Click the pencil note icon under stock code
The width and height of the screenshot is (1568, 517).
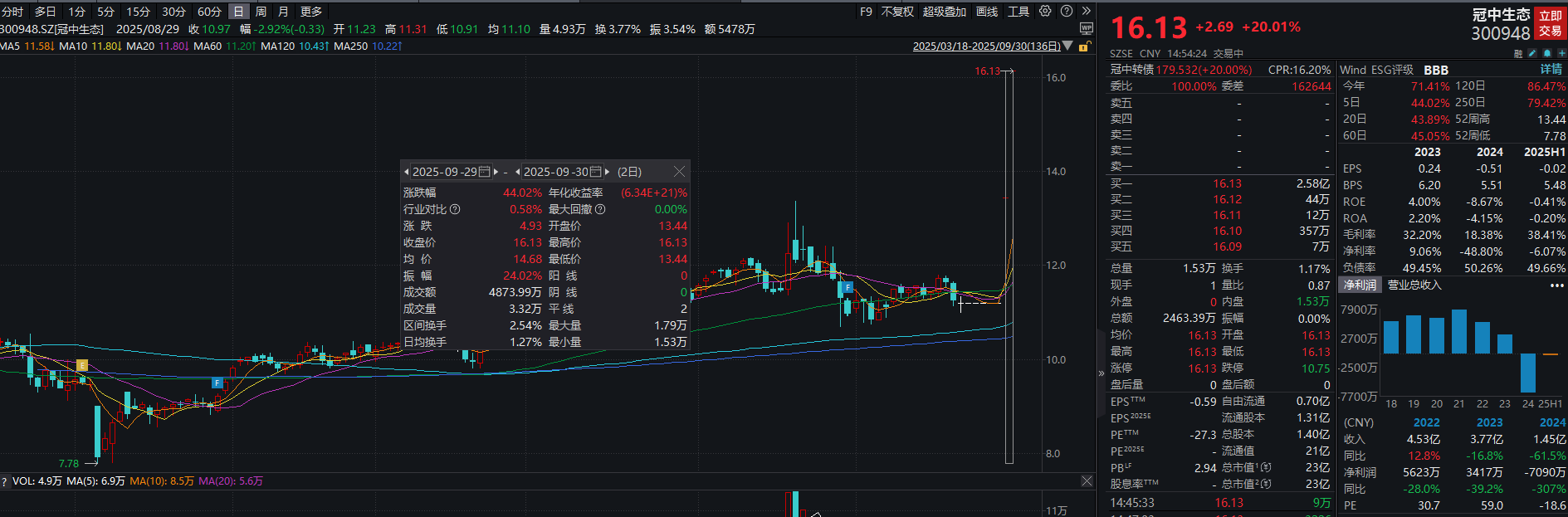click(1532, 53)
